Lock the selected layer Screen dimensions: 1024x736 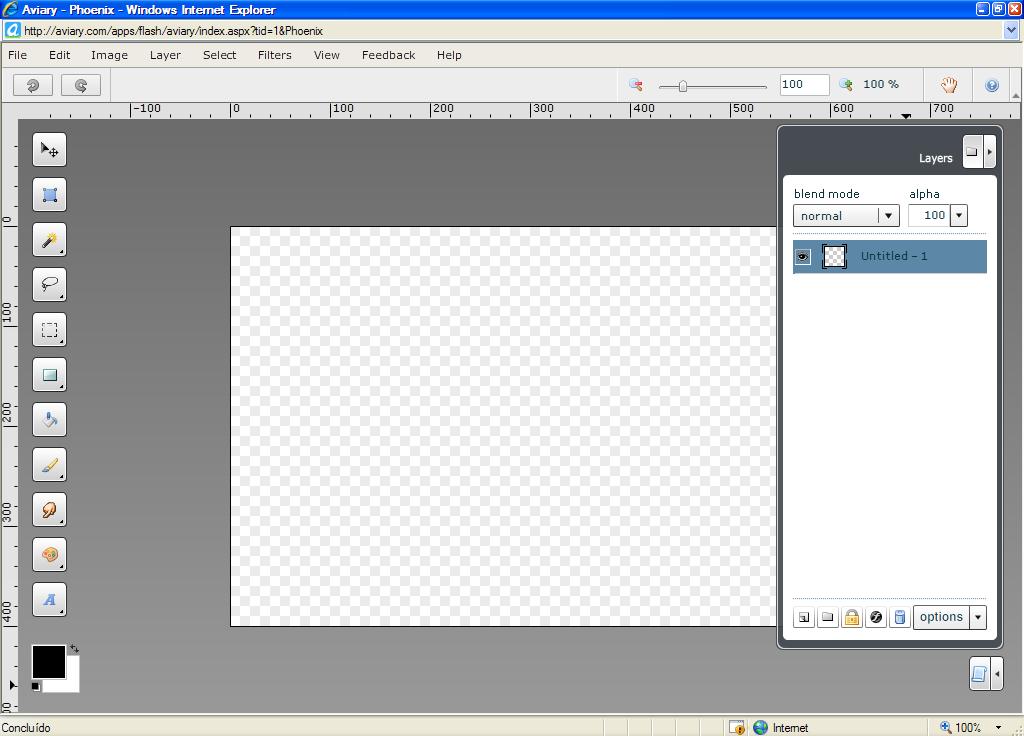click(x=852, y=617)
